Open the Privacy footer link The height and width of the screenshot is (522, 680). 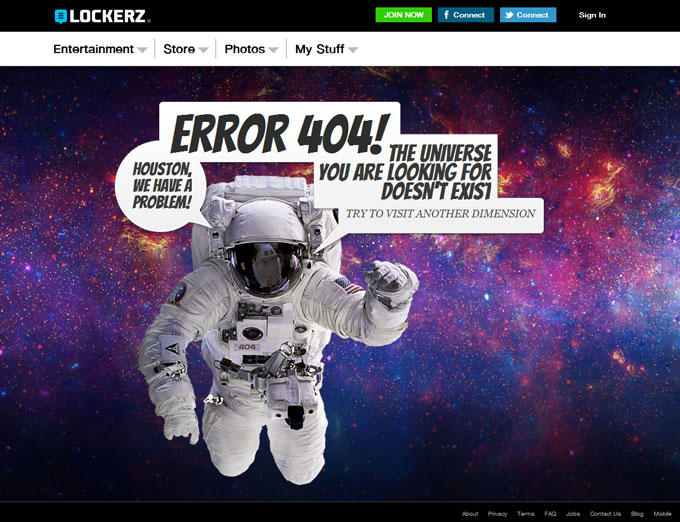497,514
